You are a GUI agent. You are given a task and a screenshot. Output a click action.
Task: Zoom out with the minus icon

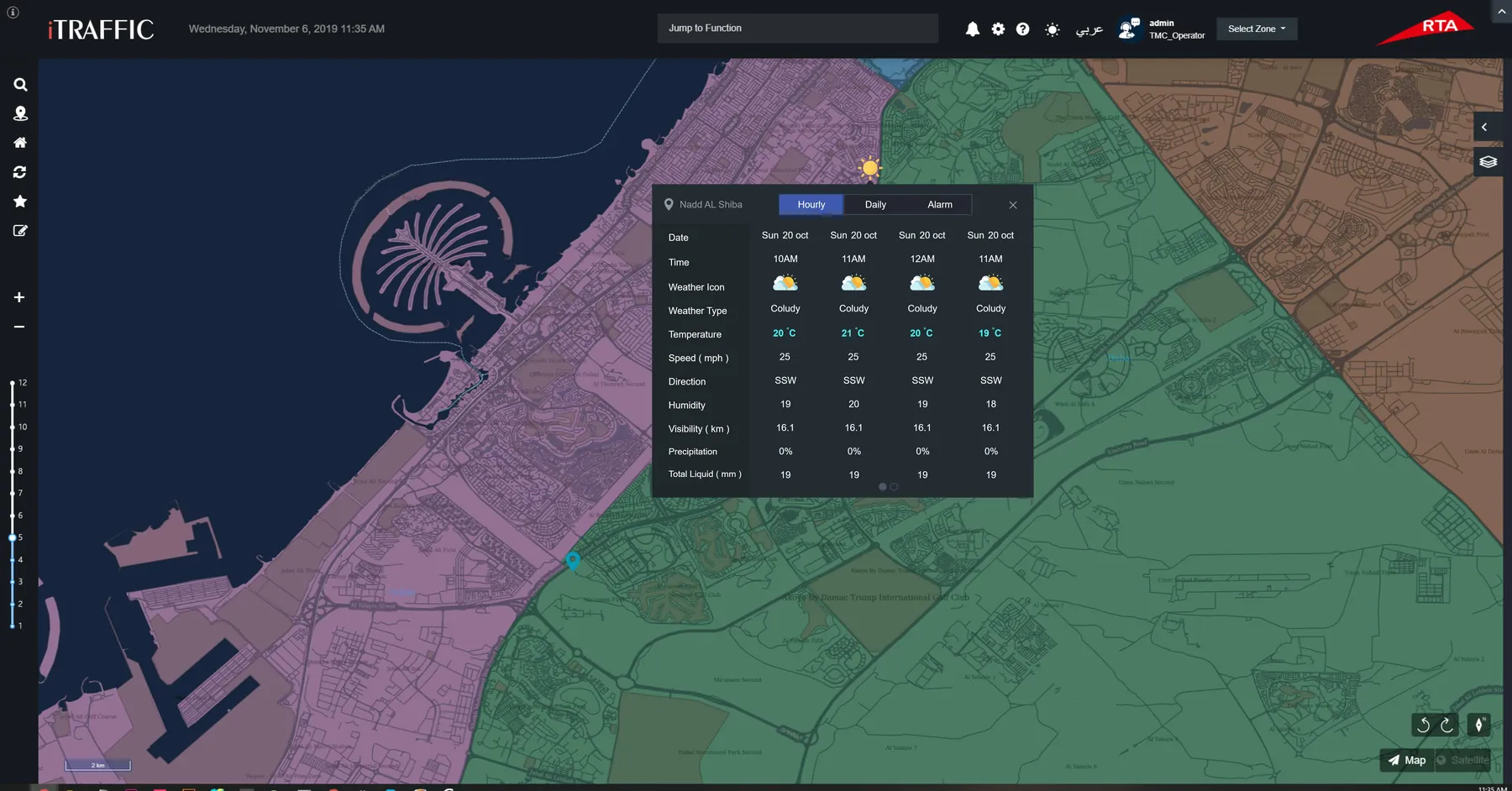[x=19, y=327]
